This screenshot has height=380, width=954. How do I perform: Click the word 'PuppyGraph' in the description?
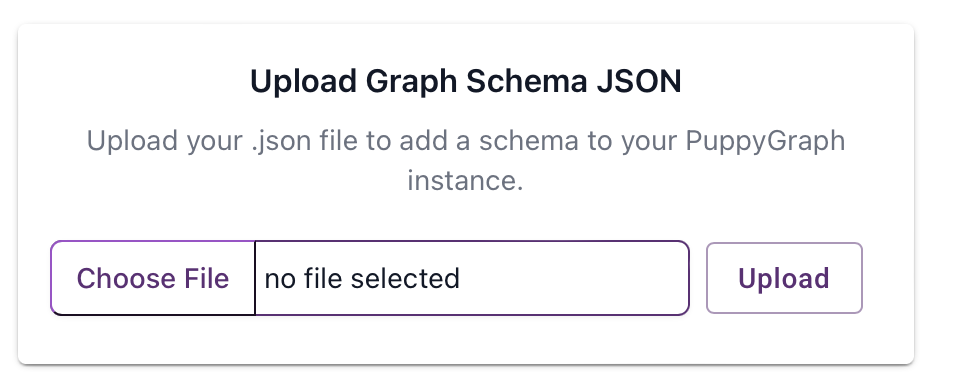[765, 141]
